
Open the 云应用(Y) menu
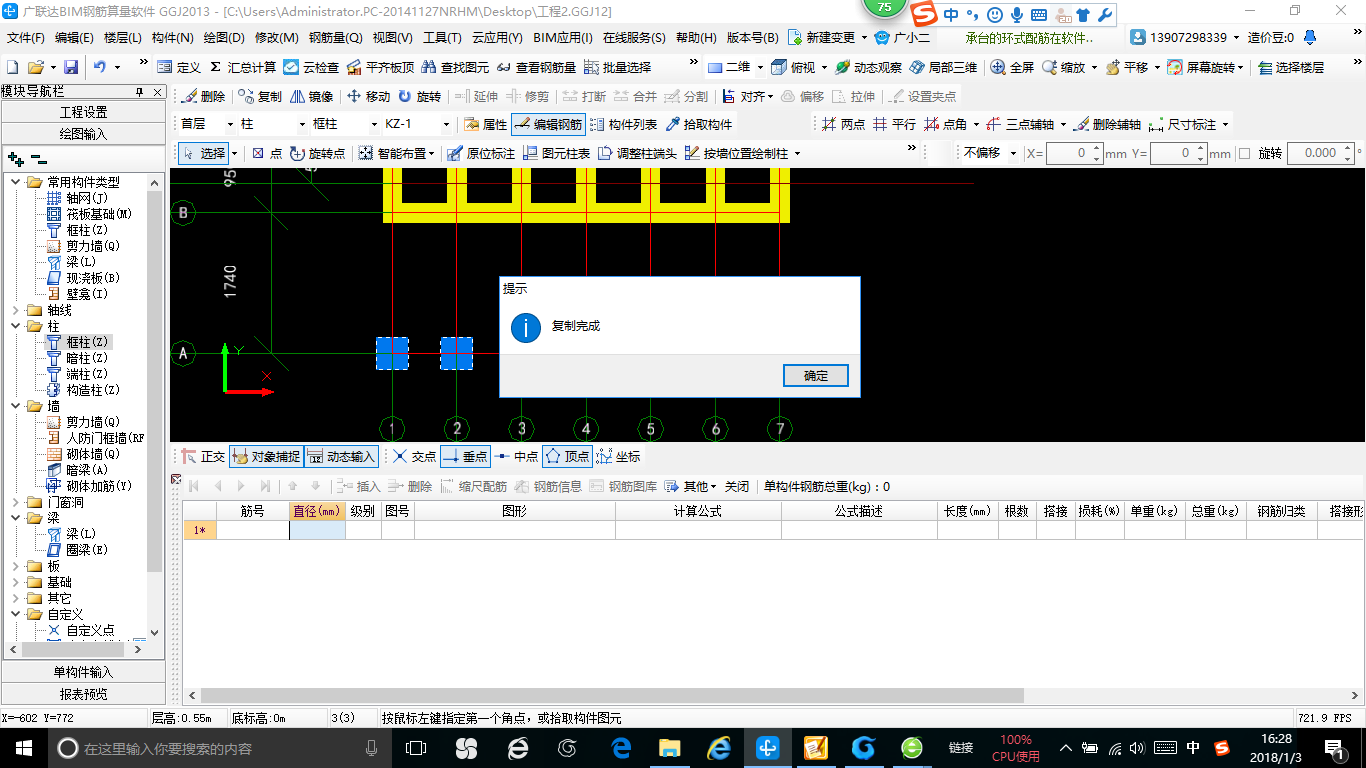click(x=497, y=38)
